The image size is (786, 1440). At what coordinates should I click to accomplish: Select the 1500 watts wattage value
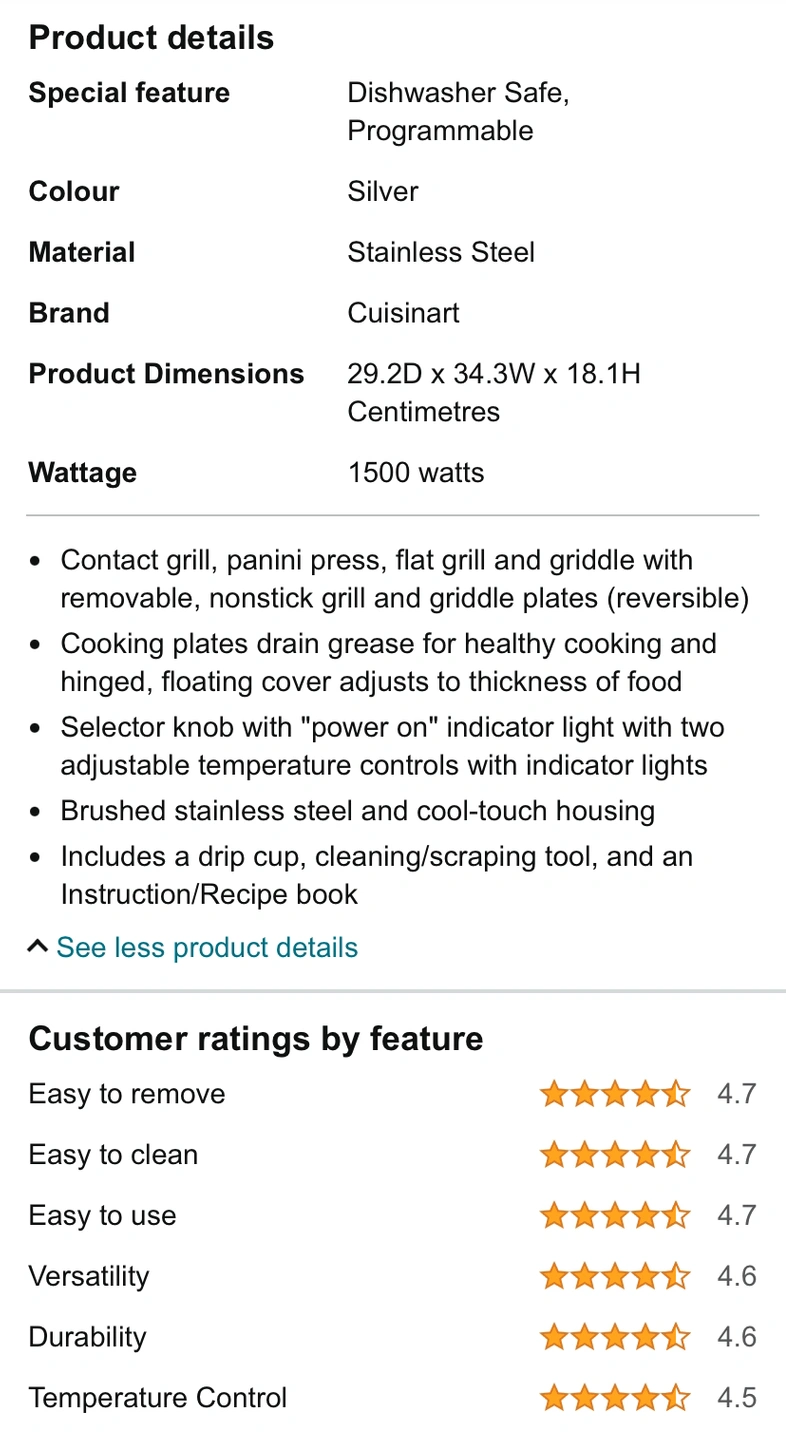pos(416,472)
